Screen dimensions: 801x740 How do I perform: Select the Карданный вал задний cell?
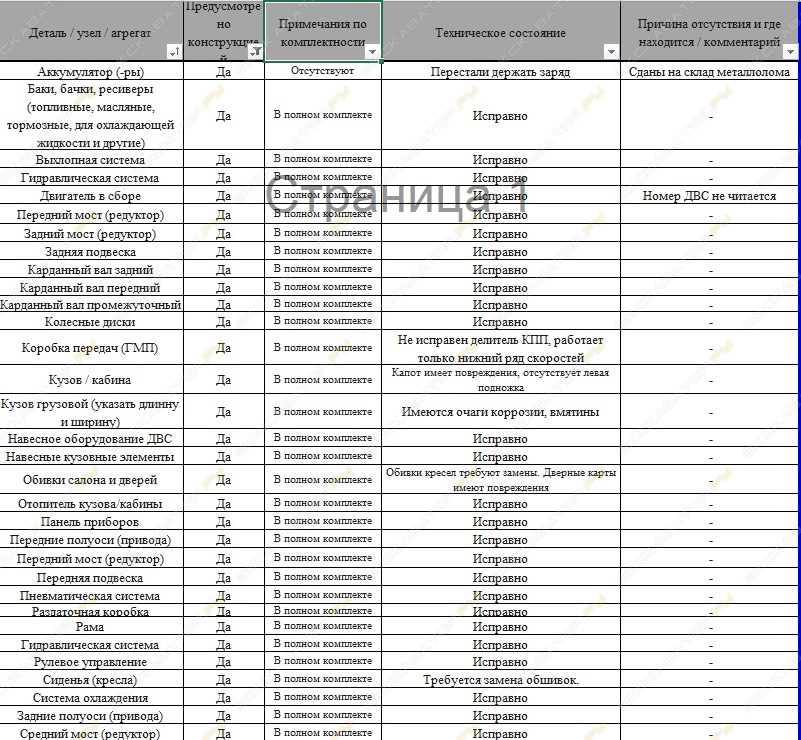(91, 270)
